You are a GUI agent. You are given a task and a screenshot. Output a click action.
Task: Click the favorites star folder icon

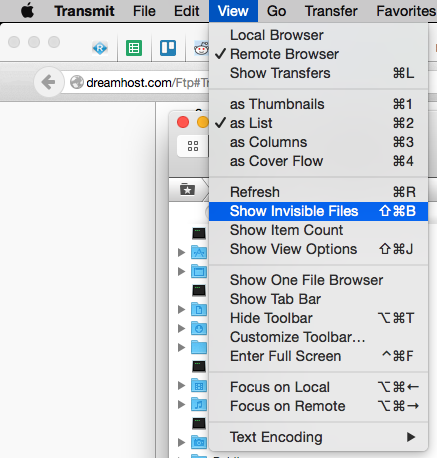[187, 190]
